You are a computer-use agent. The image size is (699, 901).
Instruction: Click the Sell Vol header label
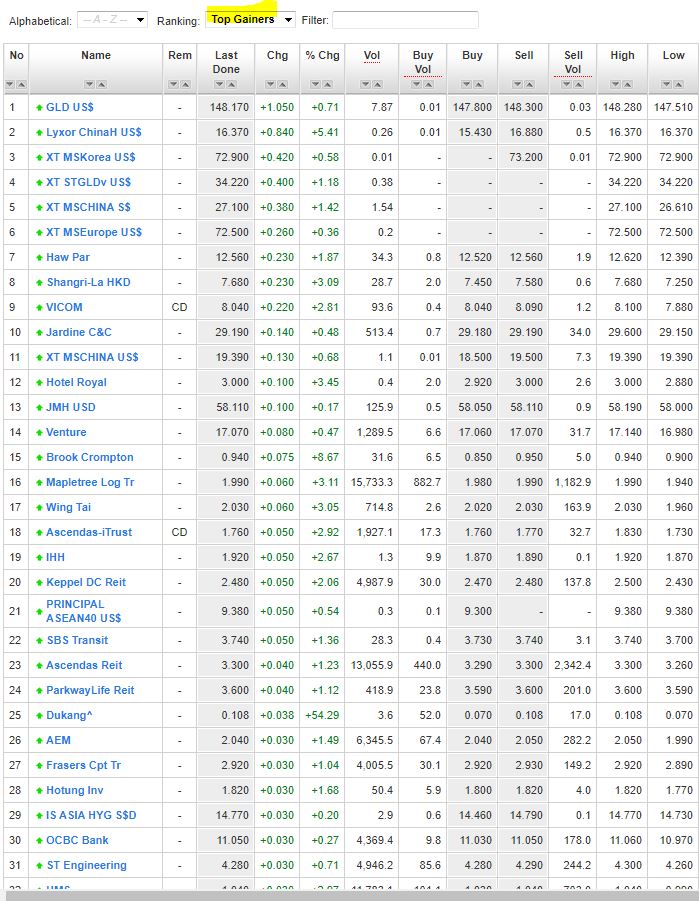click(x=573, y=62)
